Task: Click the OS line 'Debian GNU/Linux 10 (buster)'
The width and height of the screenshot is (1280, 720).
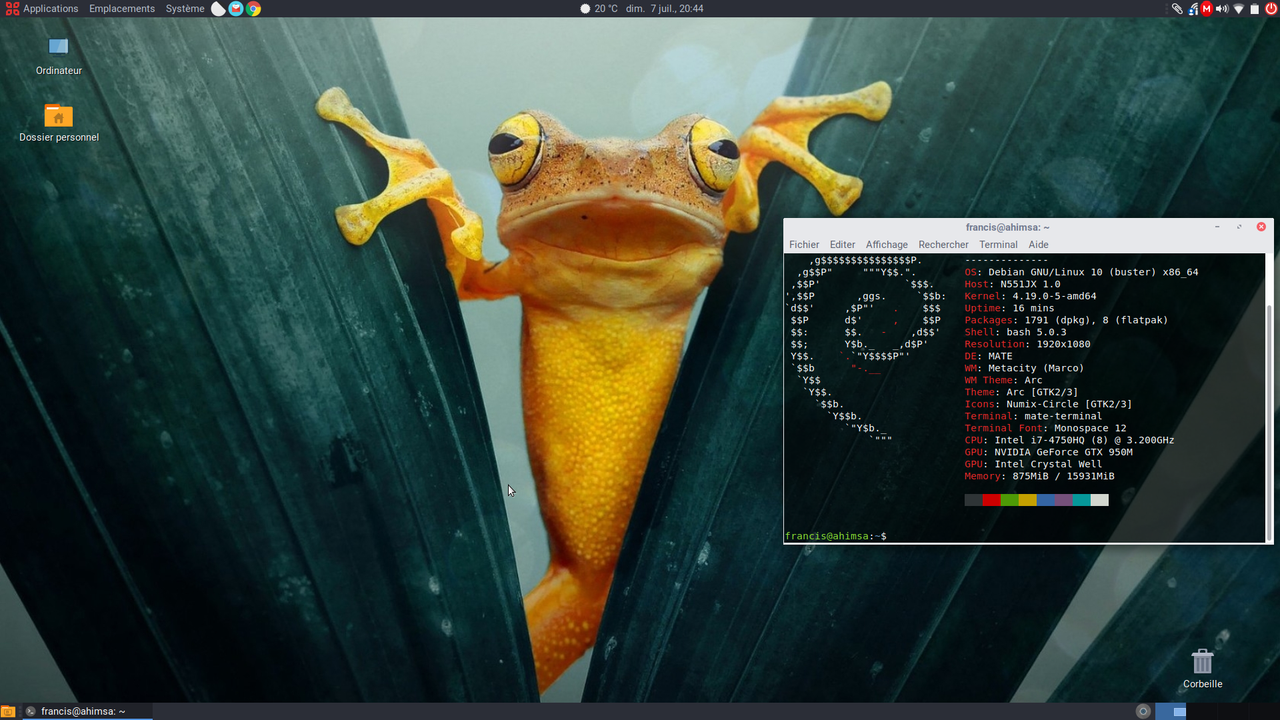Action: (1081, 272)
